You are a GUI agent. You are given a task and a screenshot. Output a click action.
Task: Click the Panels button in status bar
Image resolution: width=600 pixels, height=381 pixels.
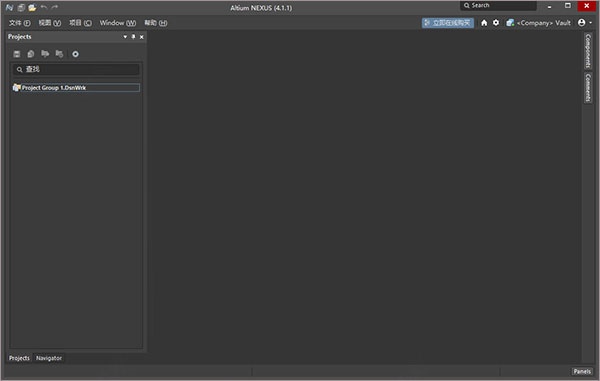(x=582, y=371)
